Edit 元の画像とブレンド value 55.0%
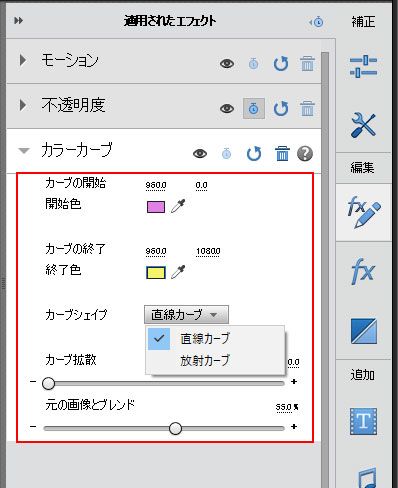398x488 pixels. click(287, 407)
